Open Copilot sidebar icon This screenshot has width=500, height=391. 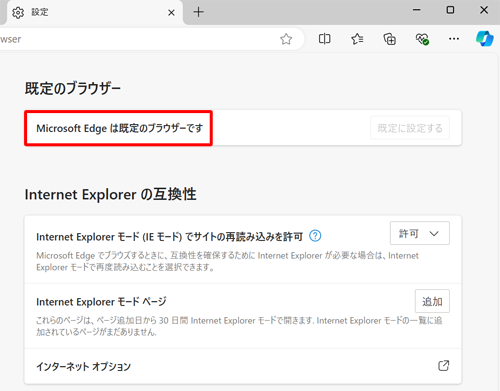tap(484, 39)
